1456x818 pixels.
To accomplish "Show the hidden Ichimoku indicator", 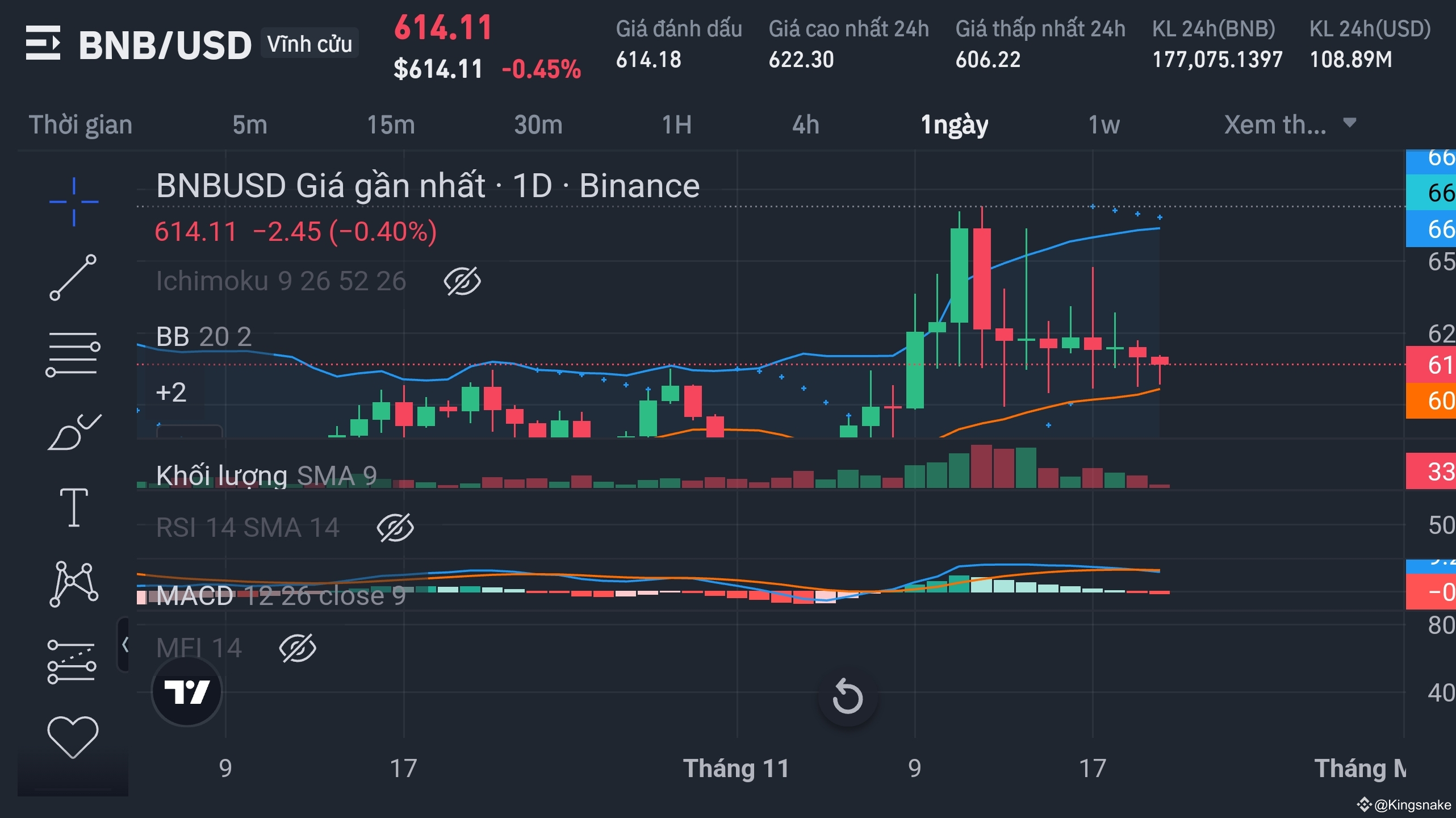I will tap(462, 281).
